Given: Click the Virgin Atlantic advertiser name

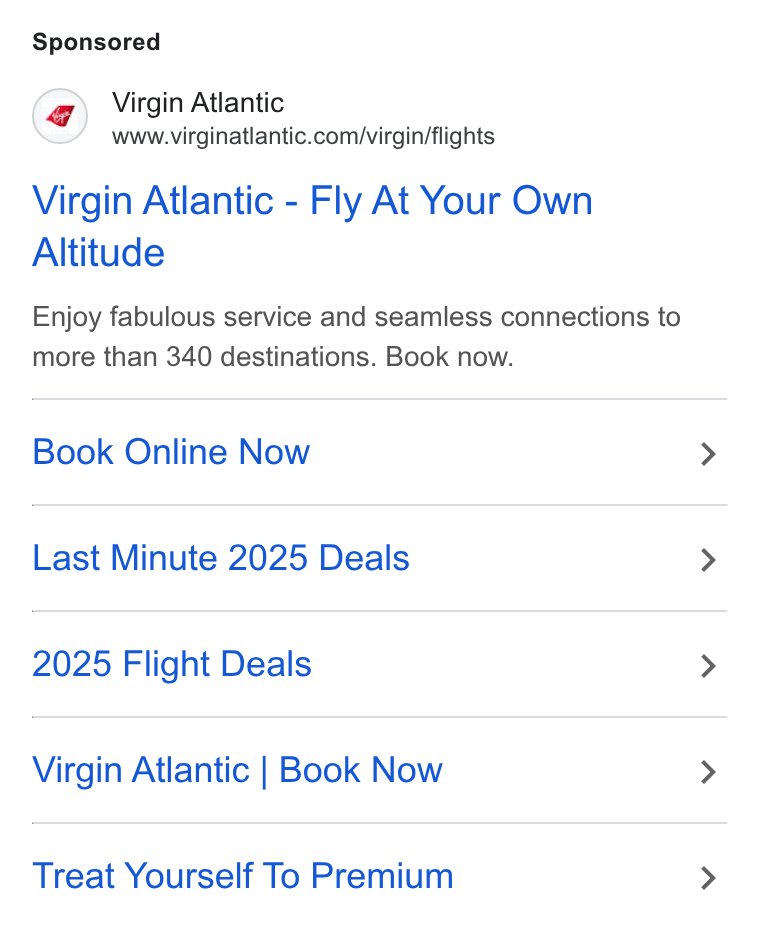Looking at the screenshot, I should 198,102.
